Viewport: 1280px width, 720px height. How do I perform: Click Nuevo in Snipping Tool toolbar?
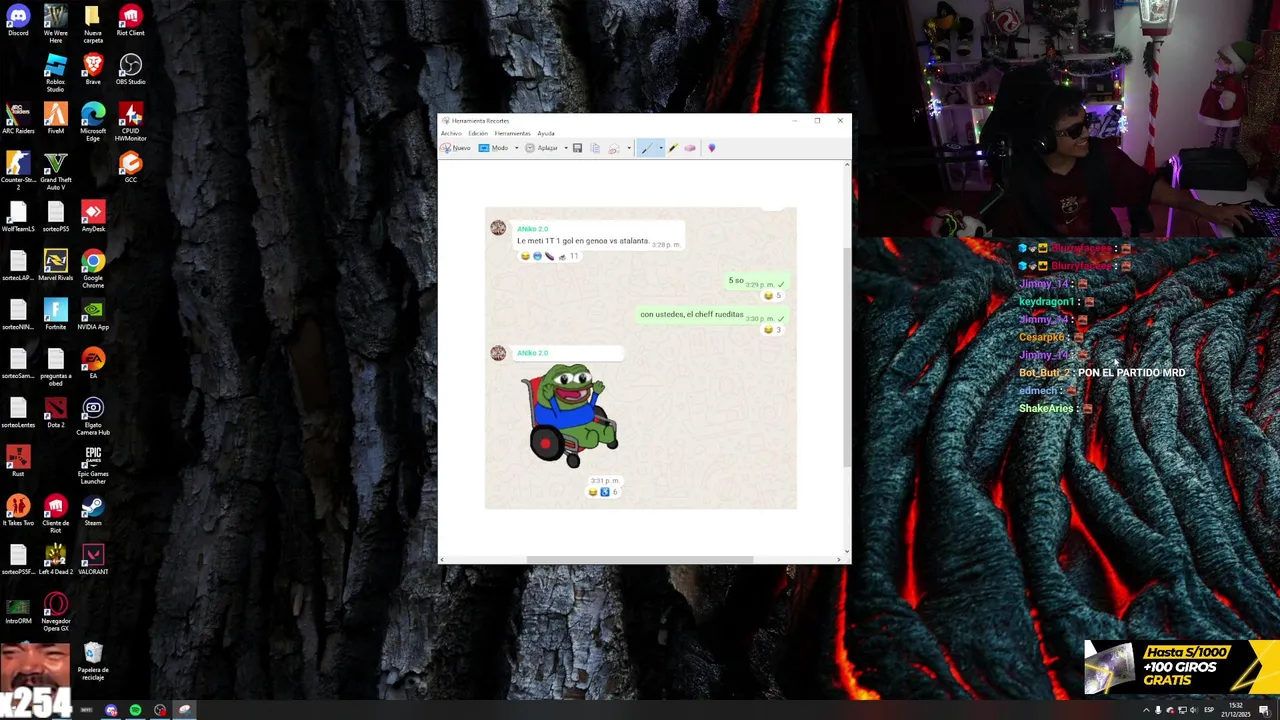(456, 148)
